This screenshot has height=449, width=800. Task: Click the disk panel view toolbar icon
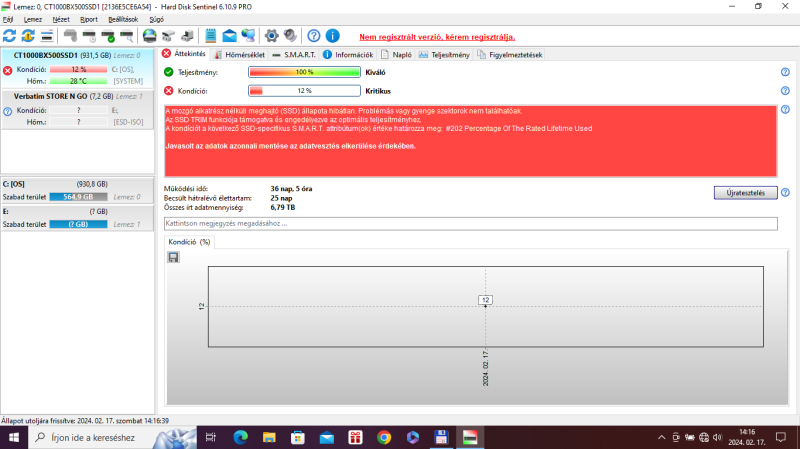pyautogui.click(x=47, y=36)
